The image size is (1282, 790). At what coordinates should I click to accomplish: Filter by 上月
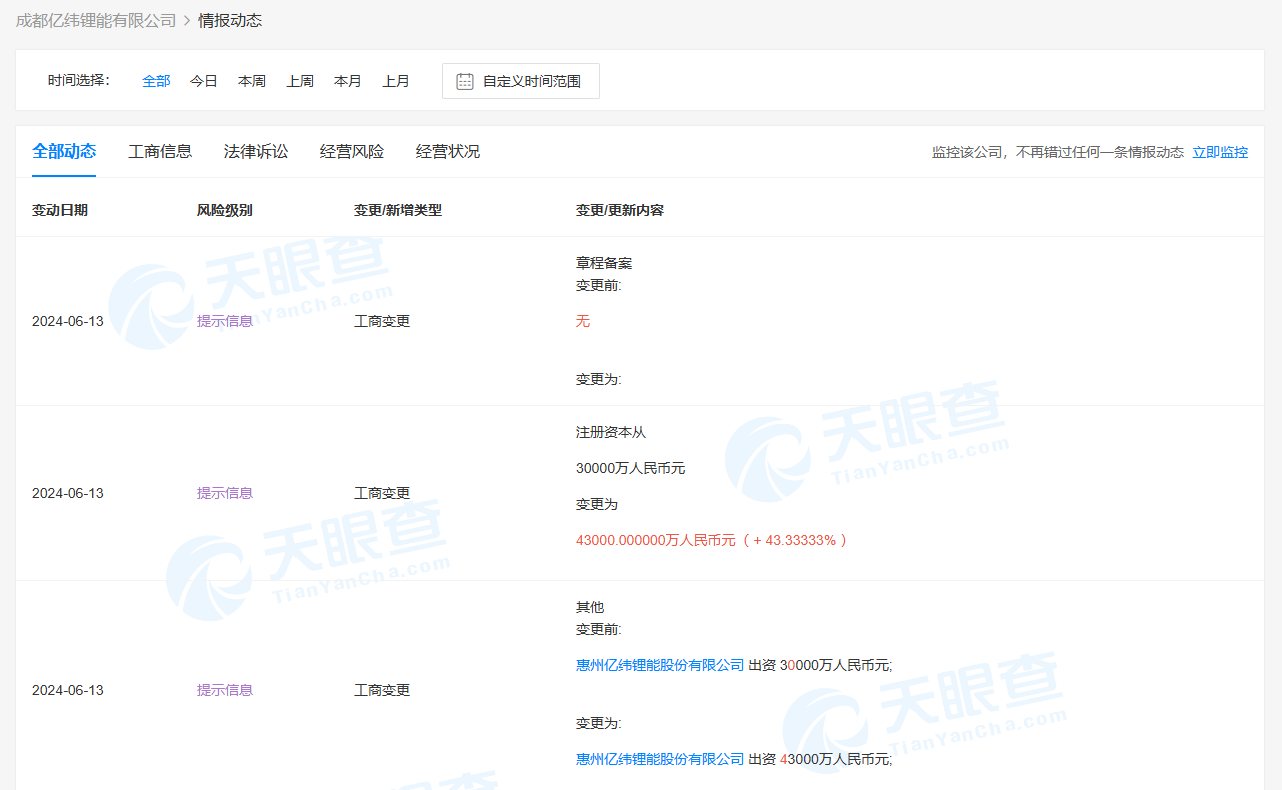click(396, 81)
